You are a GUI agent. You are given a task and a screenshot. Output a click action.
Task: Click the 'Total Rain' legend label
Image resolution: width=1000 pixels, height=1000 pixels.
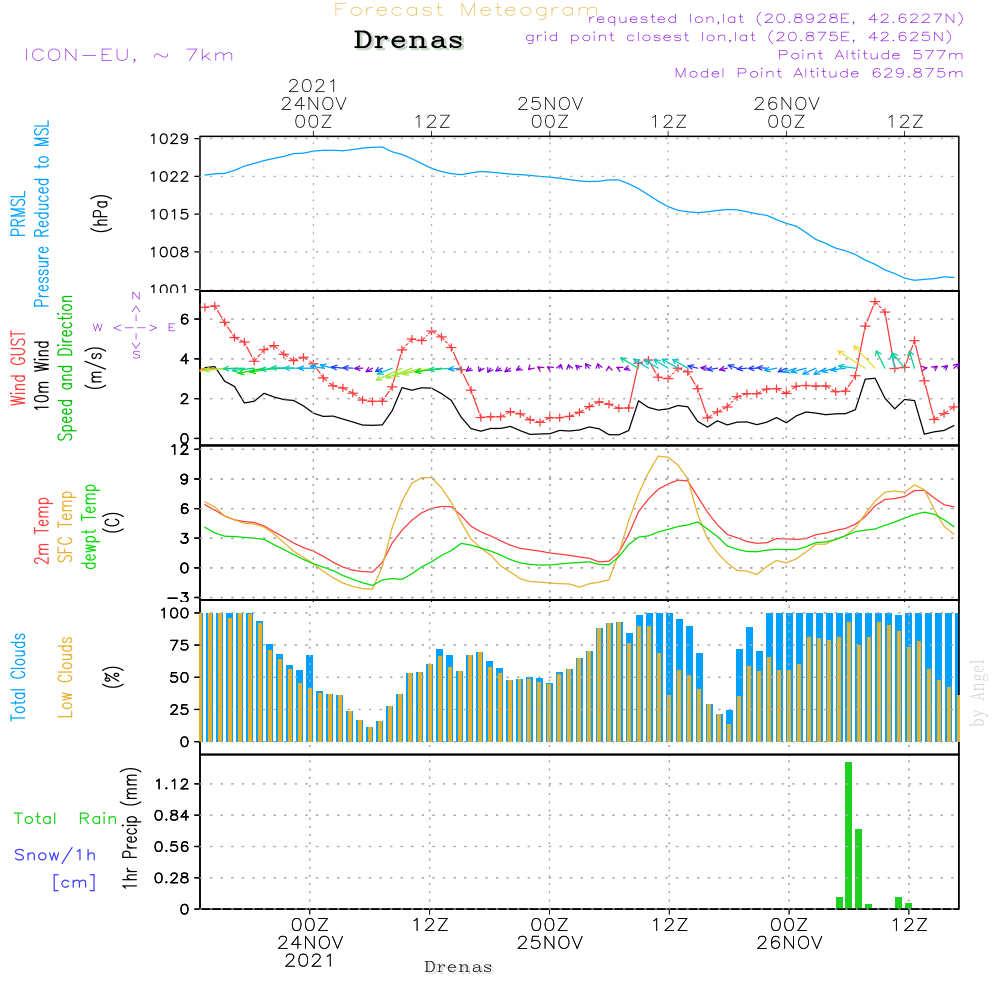pyautogui.click(x=66, y=819)
